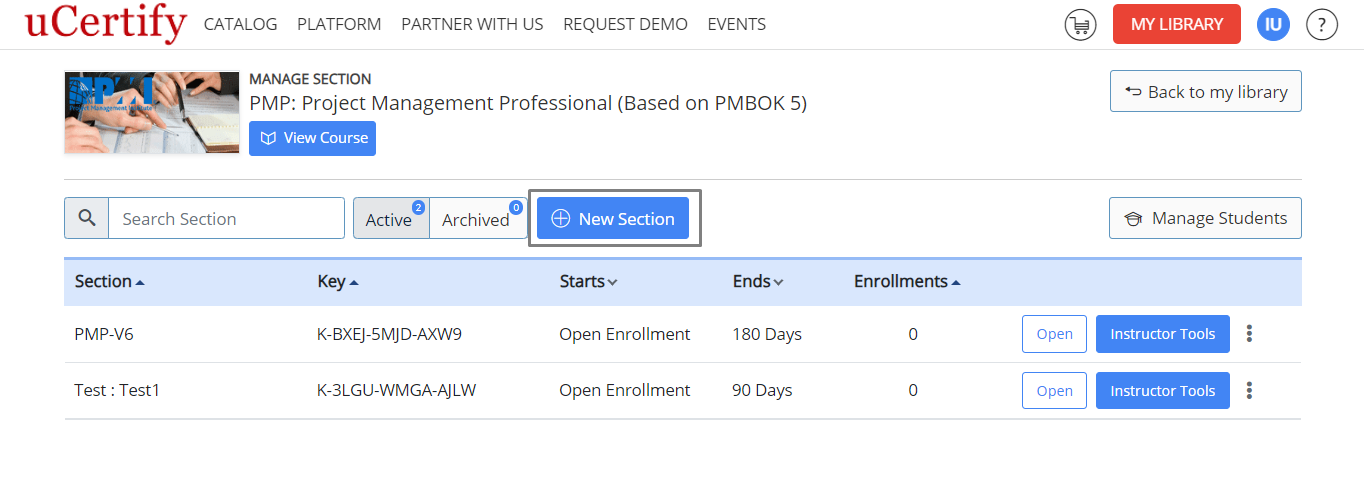Image resolution: width=1364 pixels, height=503 pixels.
Task: Click the PMP course title text
Action: click(x=528, y=103)
